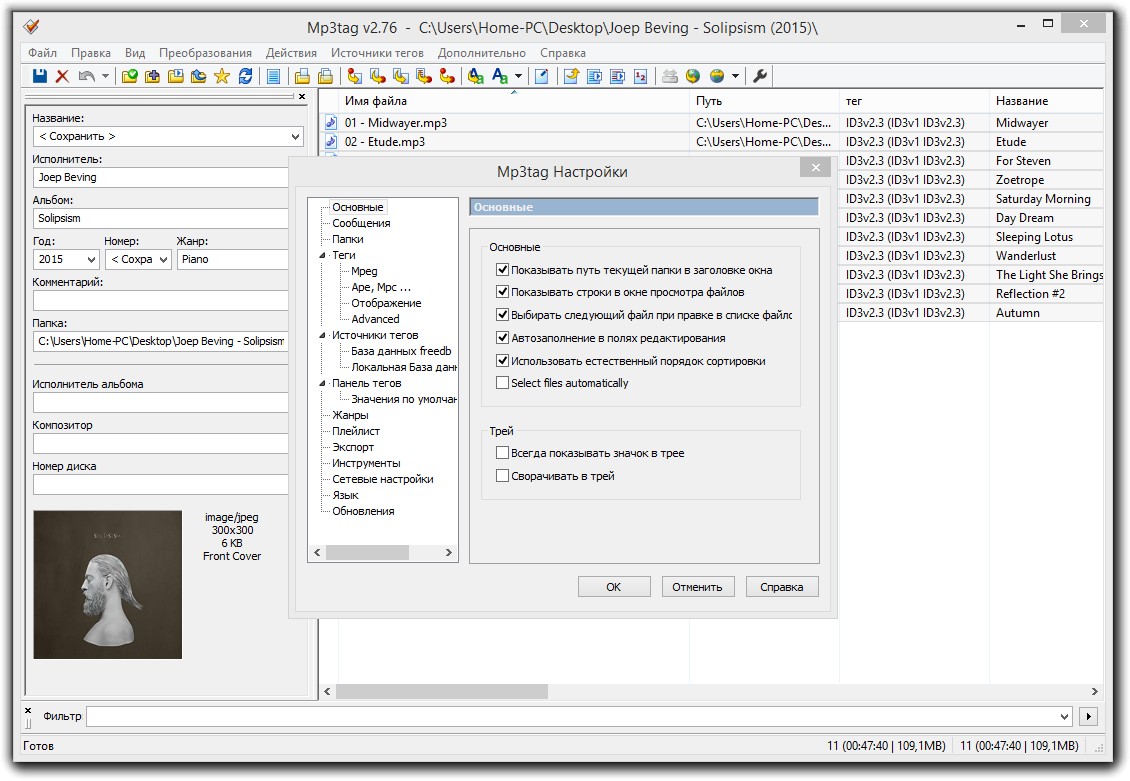Click the red X Remove tag icon

(x=62, y=76)
